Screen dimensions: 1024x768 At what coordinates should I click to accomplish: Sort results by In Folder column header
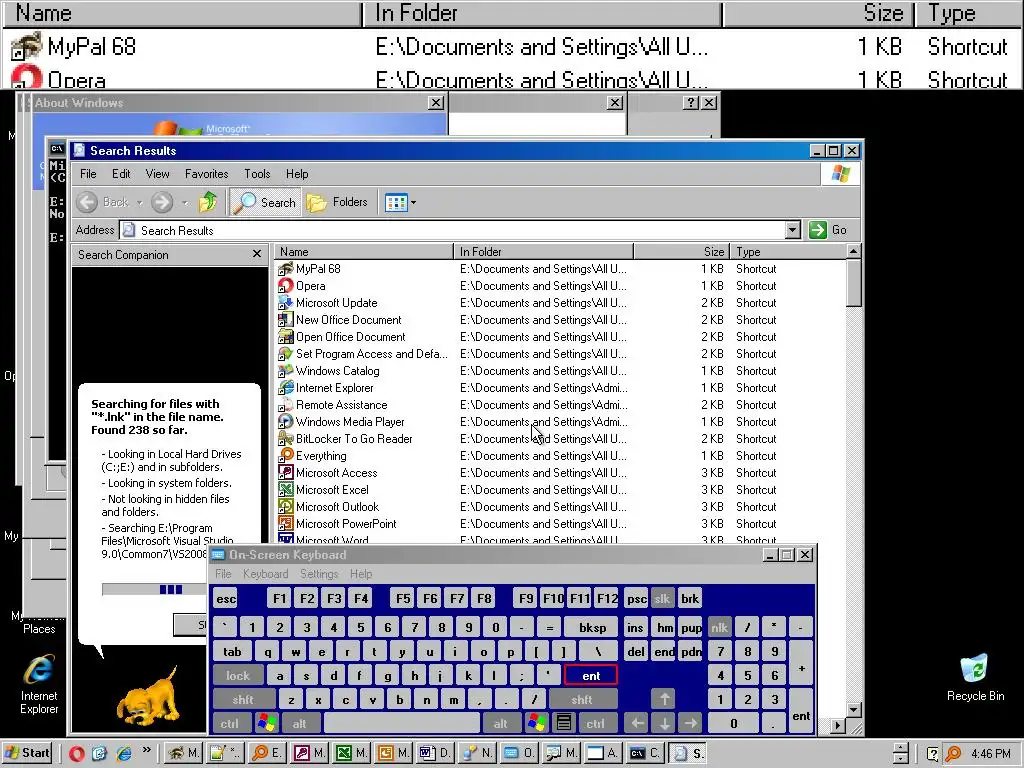[543, 251]
